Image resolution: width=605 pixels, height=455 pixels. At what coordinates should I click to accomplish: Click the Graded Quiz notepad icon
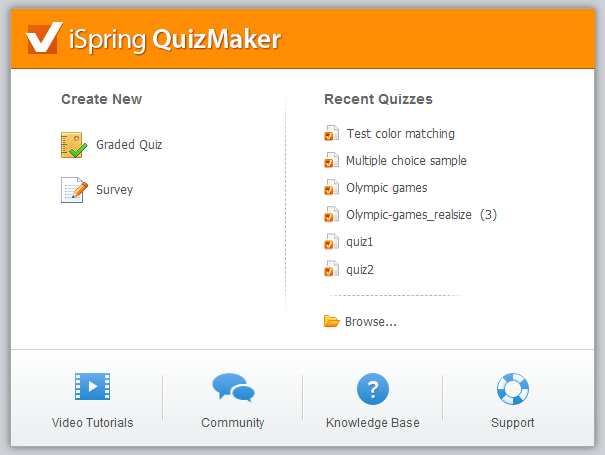pyautogui.click(x=74, y=145)
